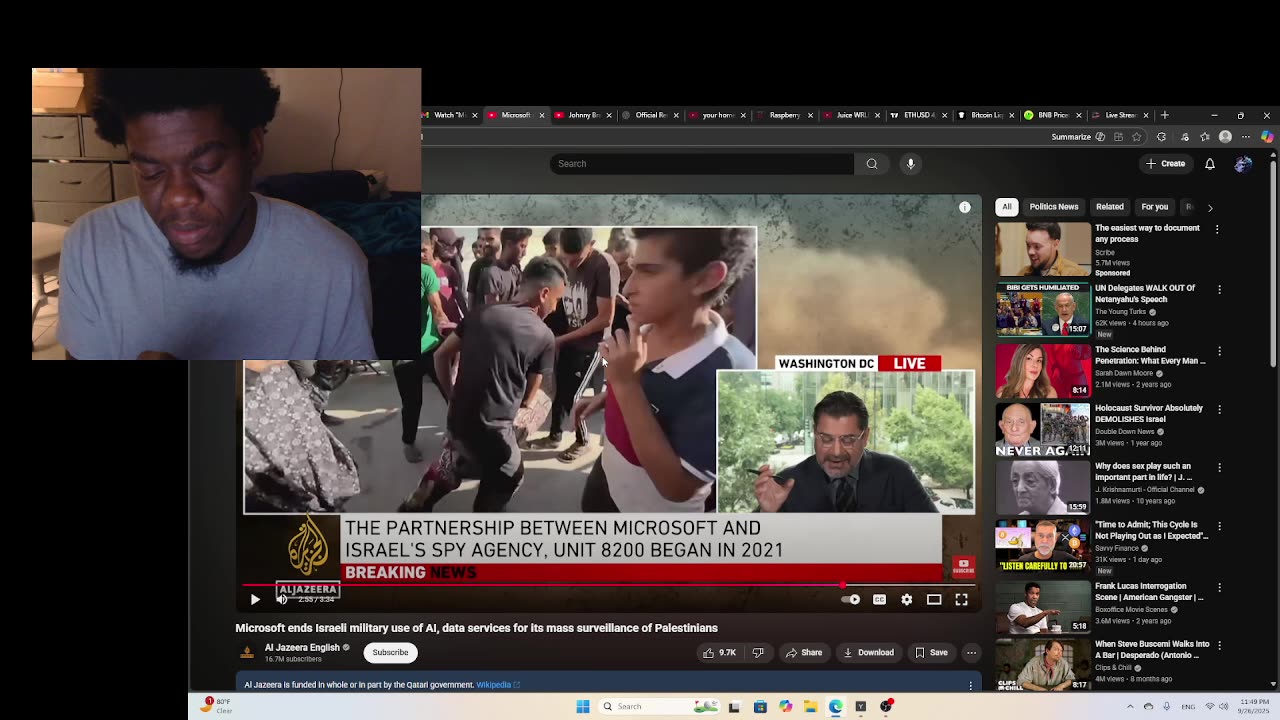Select the Politics News filter chip

(1054, 207)
